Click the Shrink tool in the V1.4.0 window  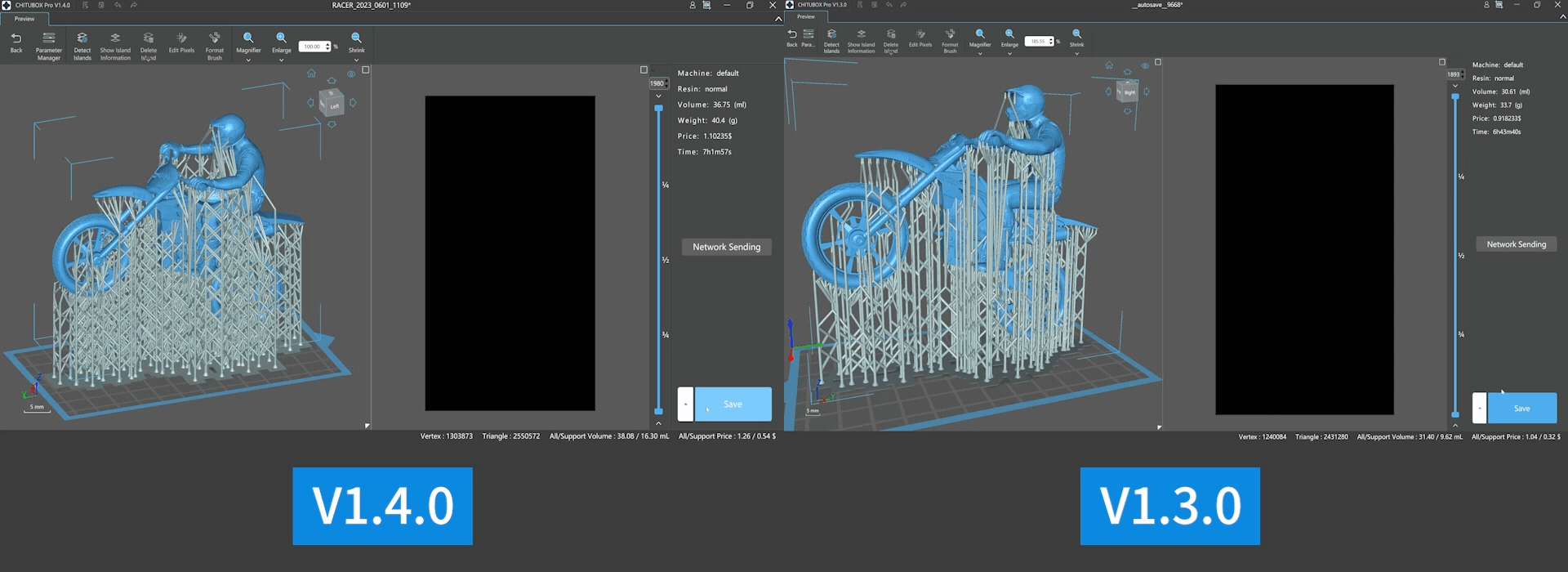[357, 42]
